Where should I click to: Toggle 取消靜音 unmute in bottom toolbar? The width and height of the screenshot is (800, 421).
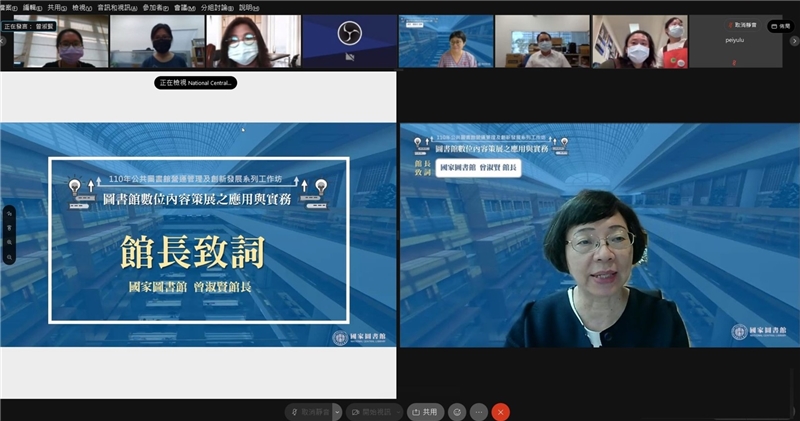[x=309, y=412]
